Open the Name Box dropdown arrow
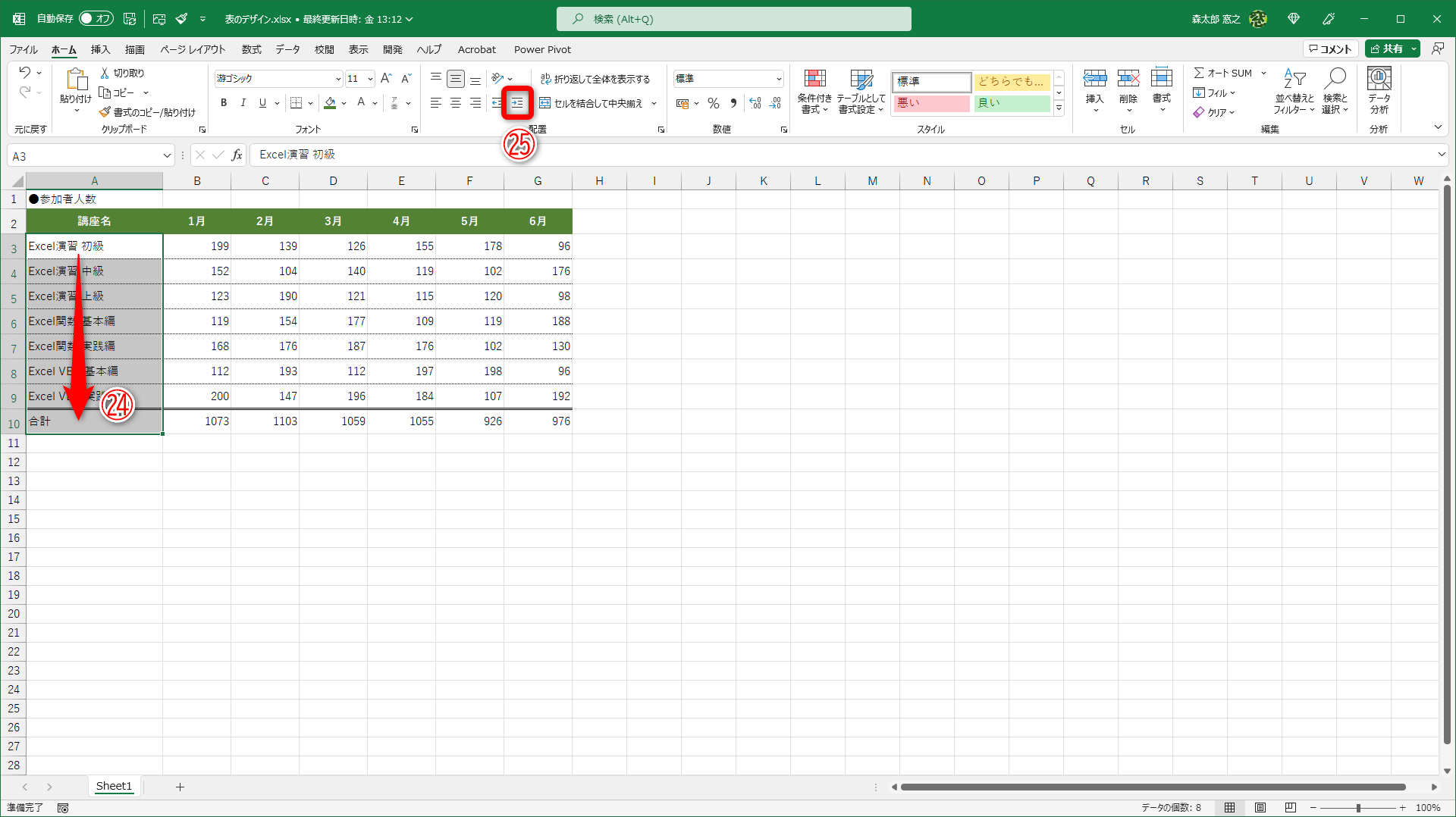The image size is (1456, 817). tap(167, 156)
